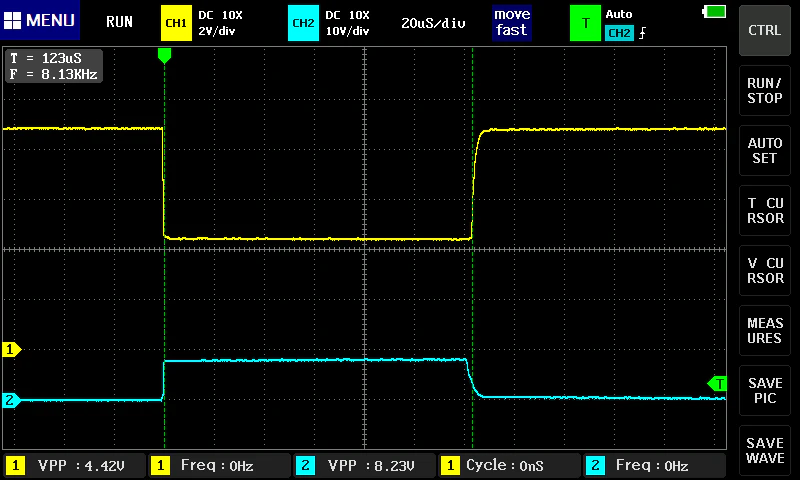The image size is (800, 480).
Task: Enable the V CURSOR button
Action: [x=764, y=271]
